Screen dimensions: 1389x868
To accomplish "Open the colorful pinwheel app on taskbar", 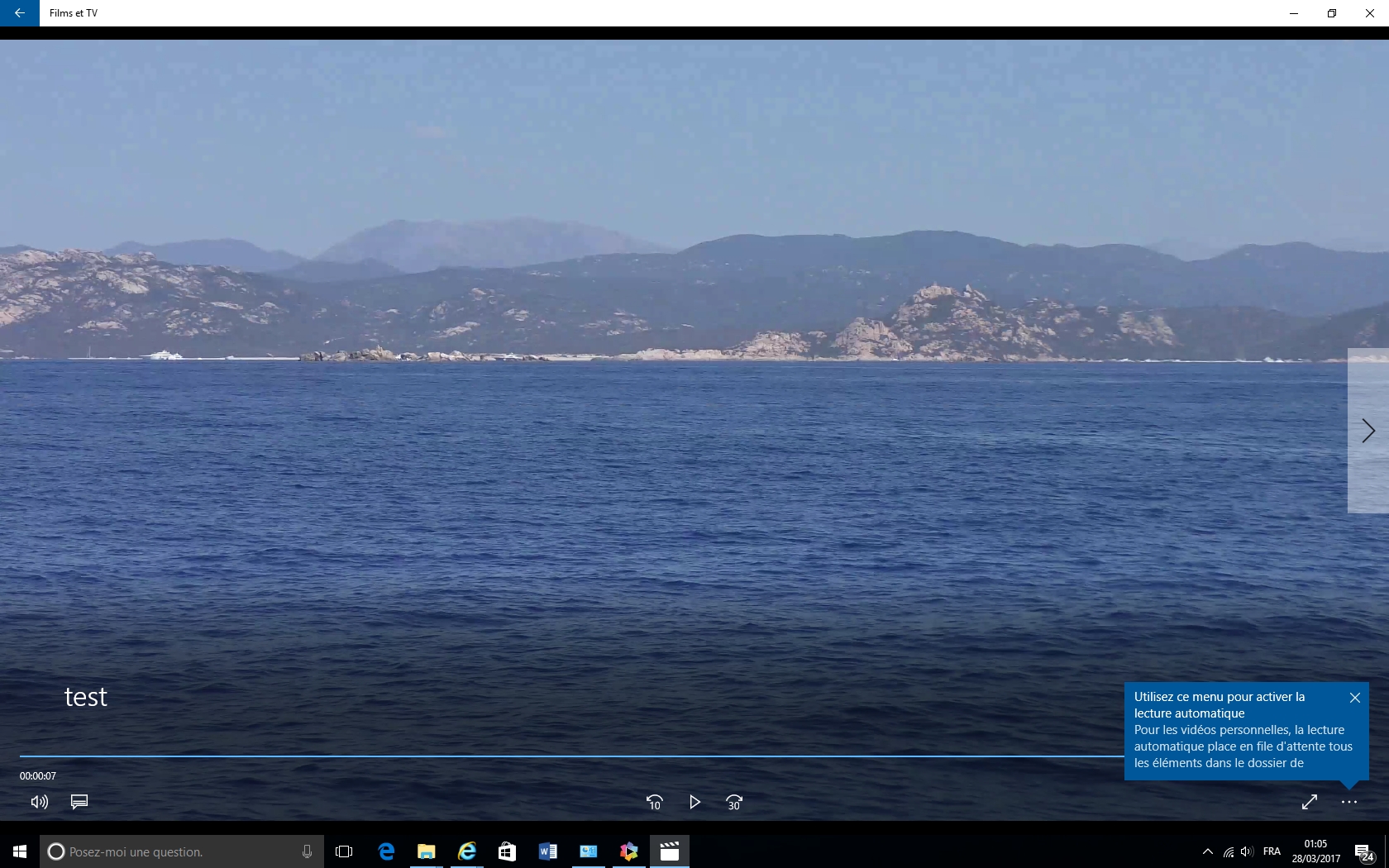I will click(629, 851).
